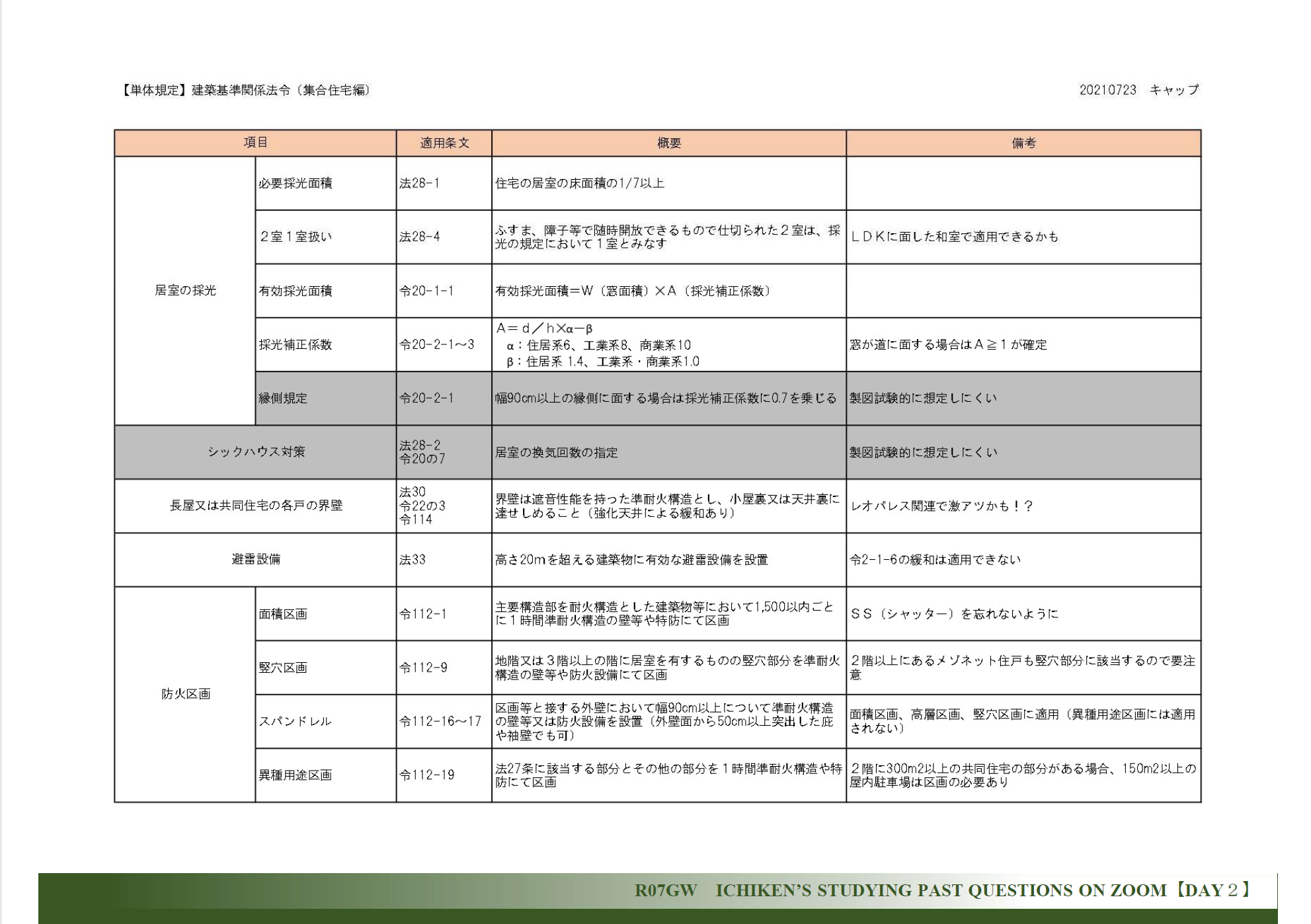Select the 有効採光面積 formula description cell
The height and width of the screenshot is (924, 1311).
633,291
